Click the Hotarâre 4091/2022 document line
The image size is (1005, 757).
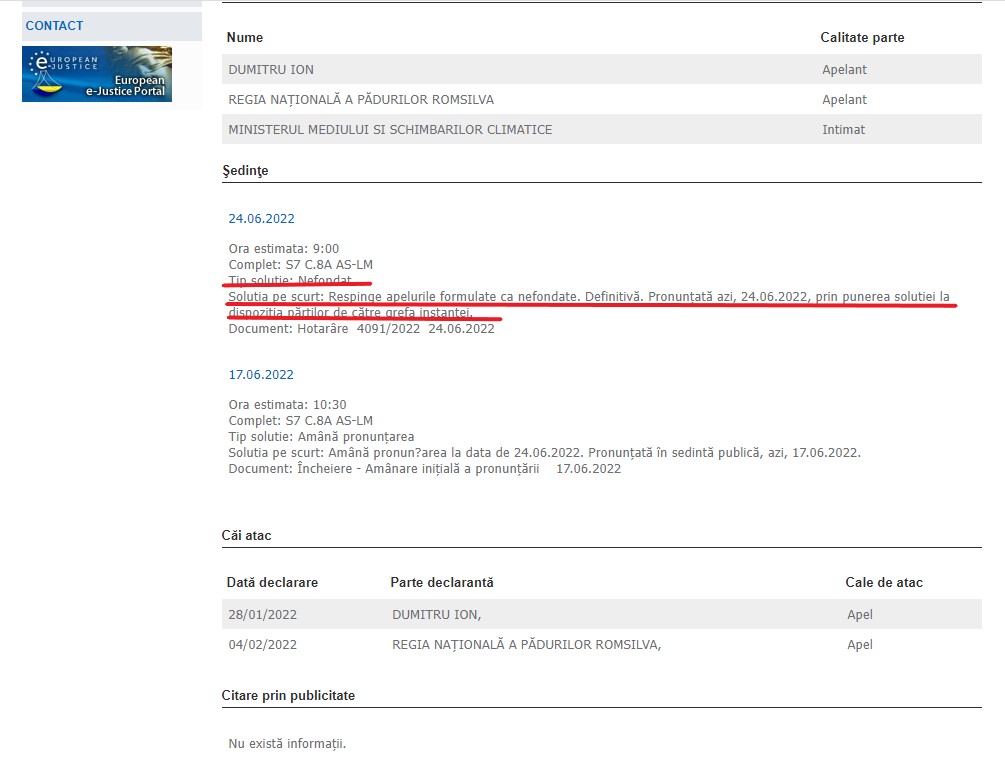[x=361, y=329]
